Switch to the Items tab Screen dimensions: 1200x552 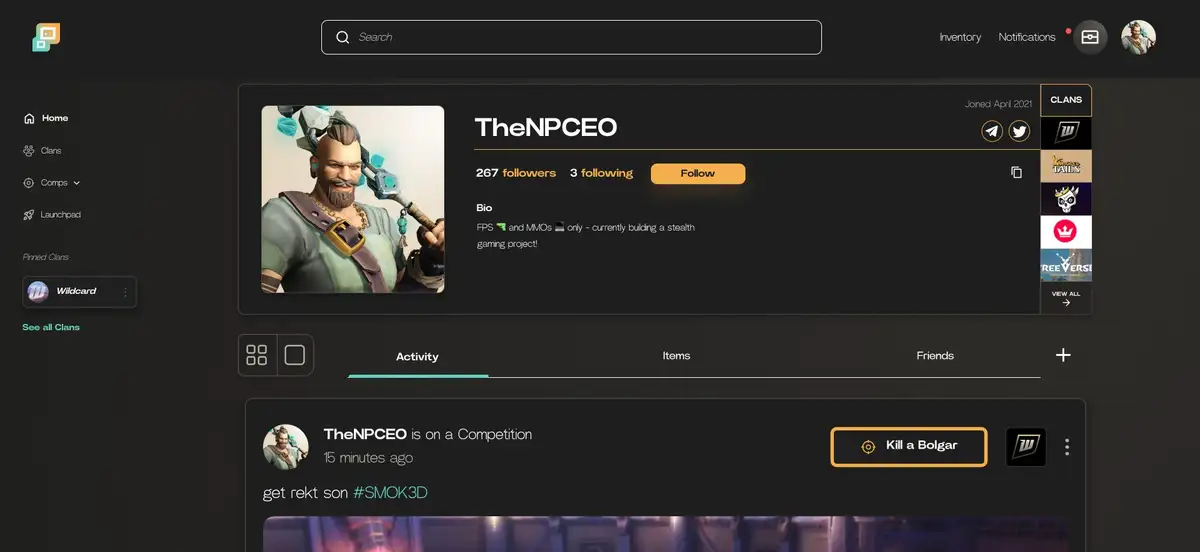coord(676,356)
